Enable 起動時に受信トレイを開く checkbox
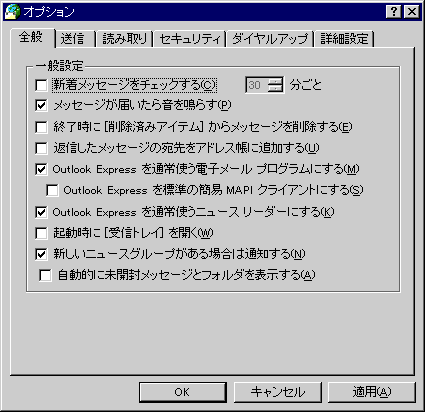The image size is (425, 412). coord(41,233)
